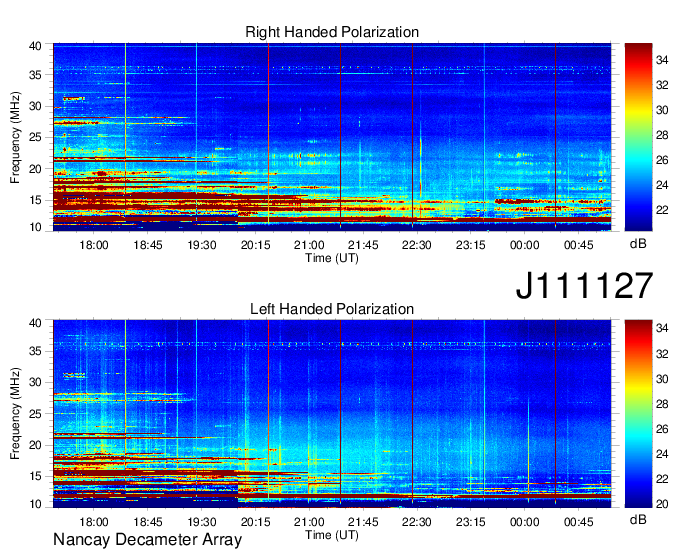This screenshot has height=552, width=680.
Task: Select the Right Handed plot's "Frequency (MHz)" axis label
Action: (15, 137)
